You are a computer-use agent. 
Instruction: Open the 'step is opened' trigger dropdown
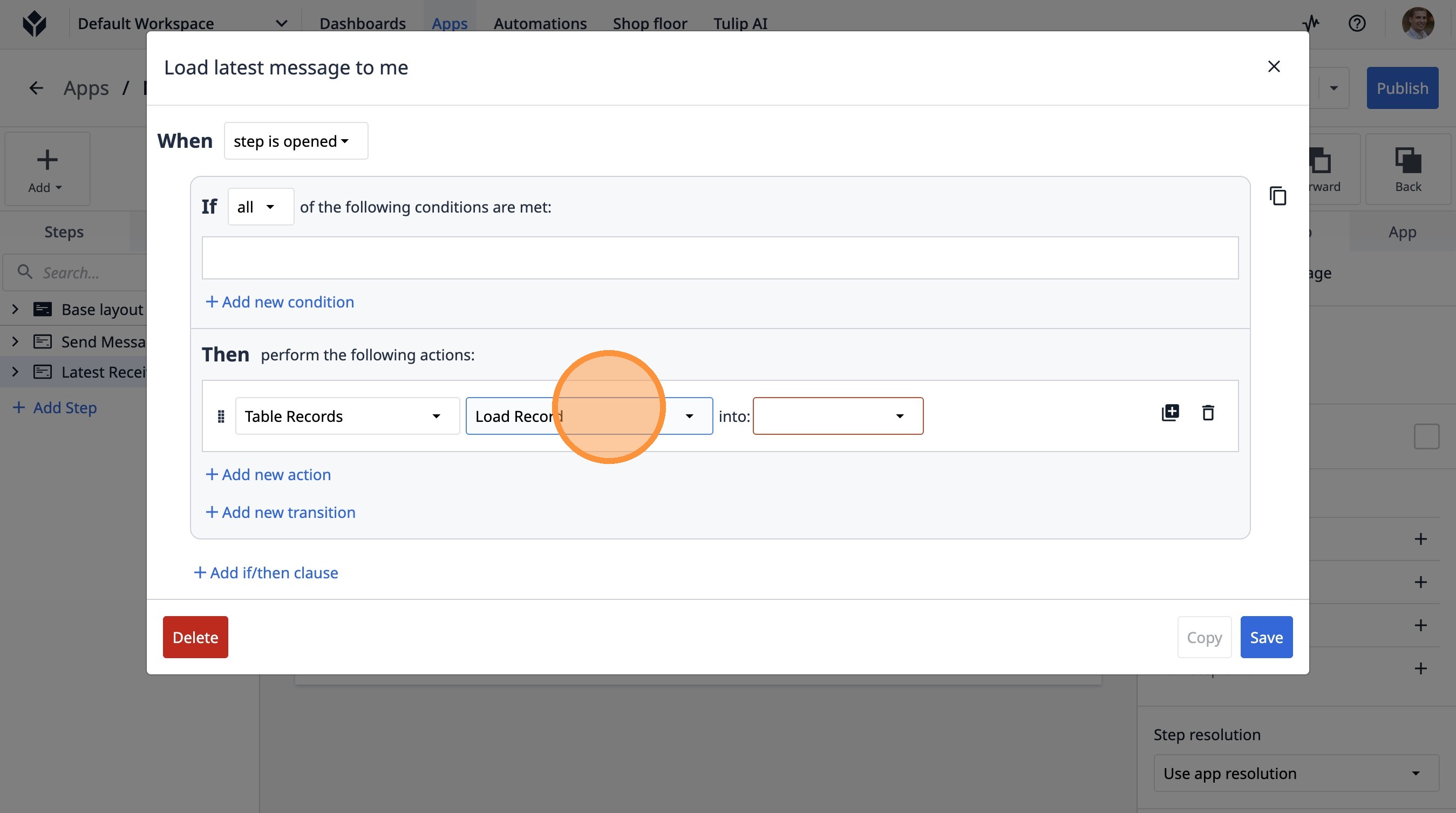(x=296, y=141)
